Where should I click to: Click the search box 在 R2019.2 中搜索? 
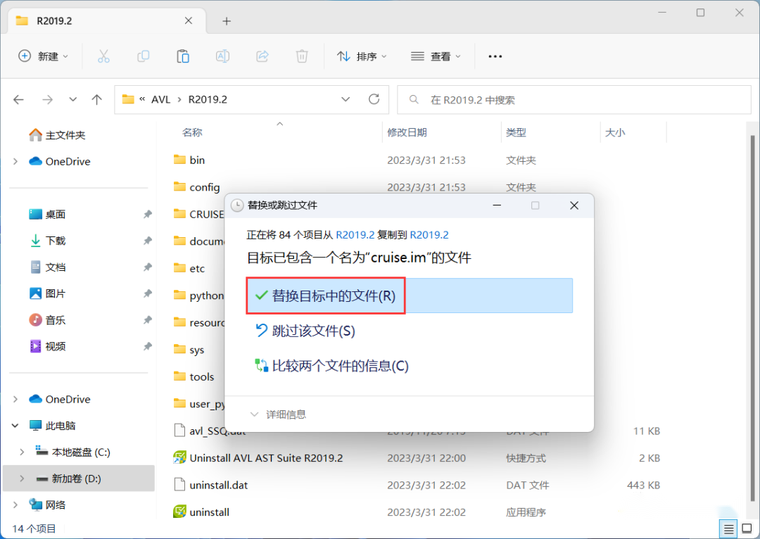coord(574,100)
